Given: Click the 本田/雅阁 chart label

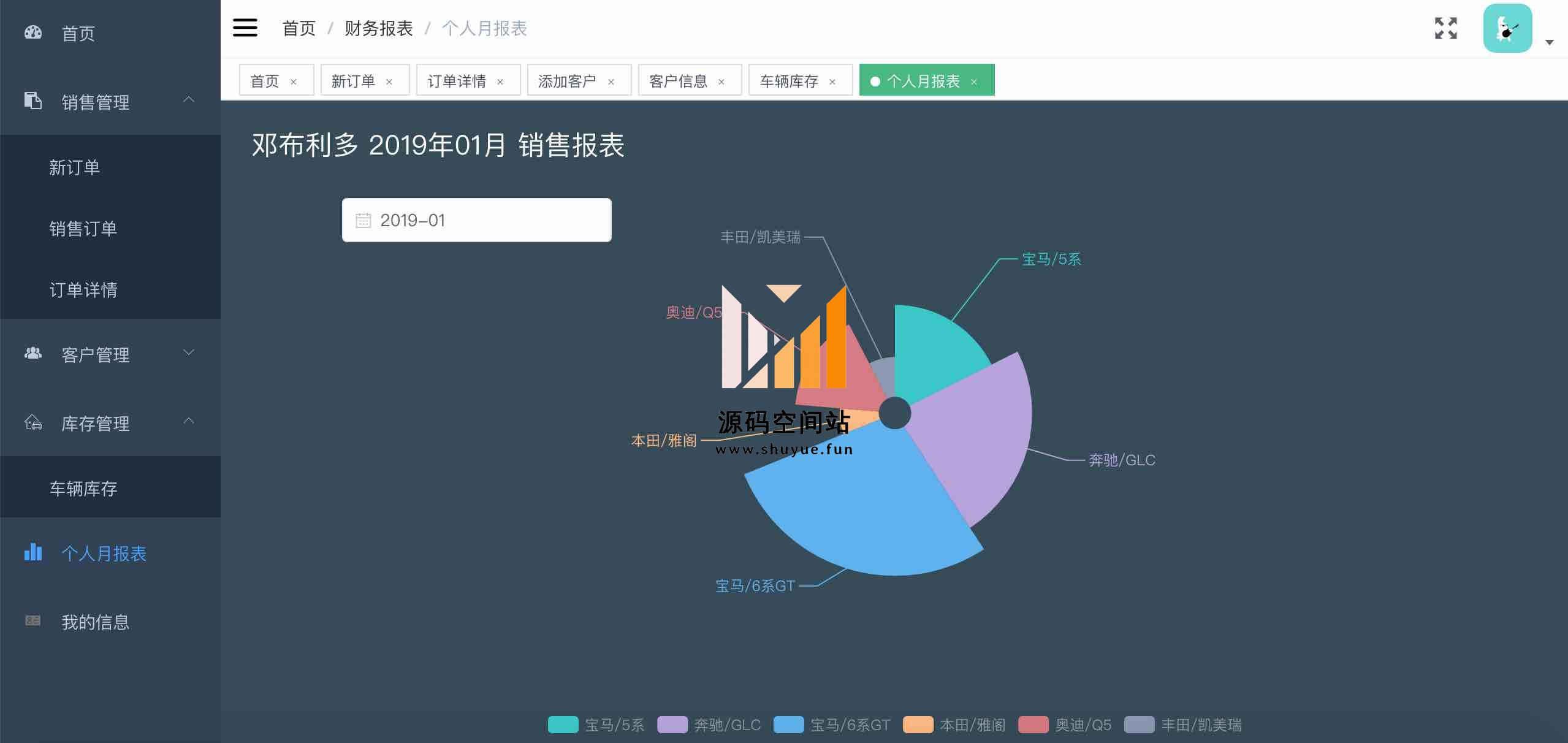Looking at the screenshot, I should coord(664,440).
